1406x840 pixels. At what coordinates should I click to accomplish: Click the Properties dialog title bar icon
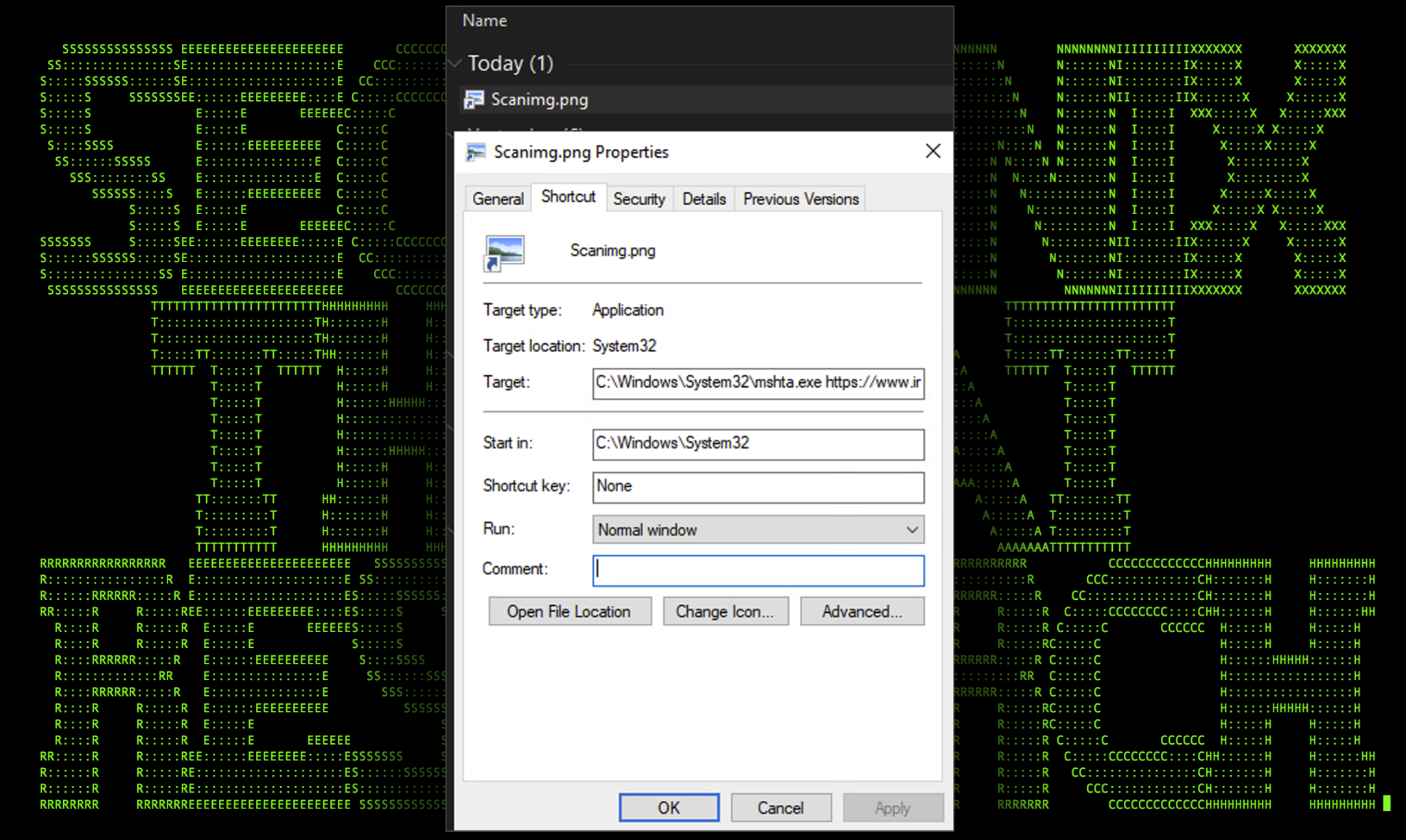point(476,152)
